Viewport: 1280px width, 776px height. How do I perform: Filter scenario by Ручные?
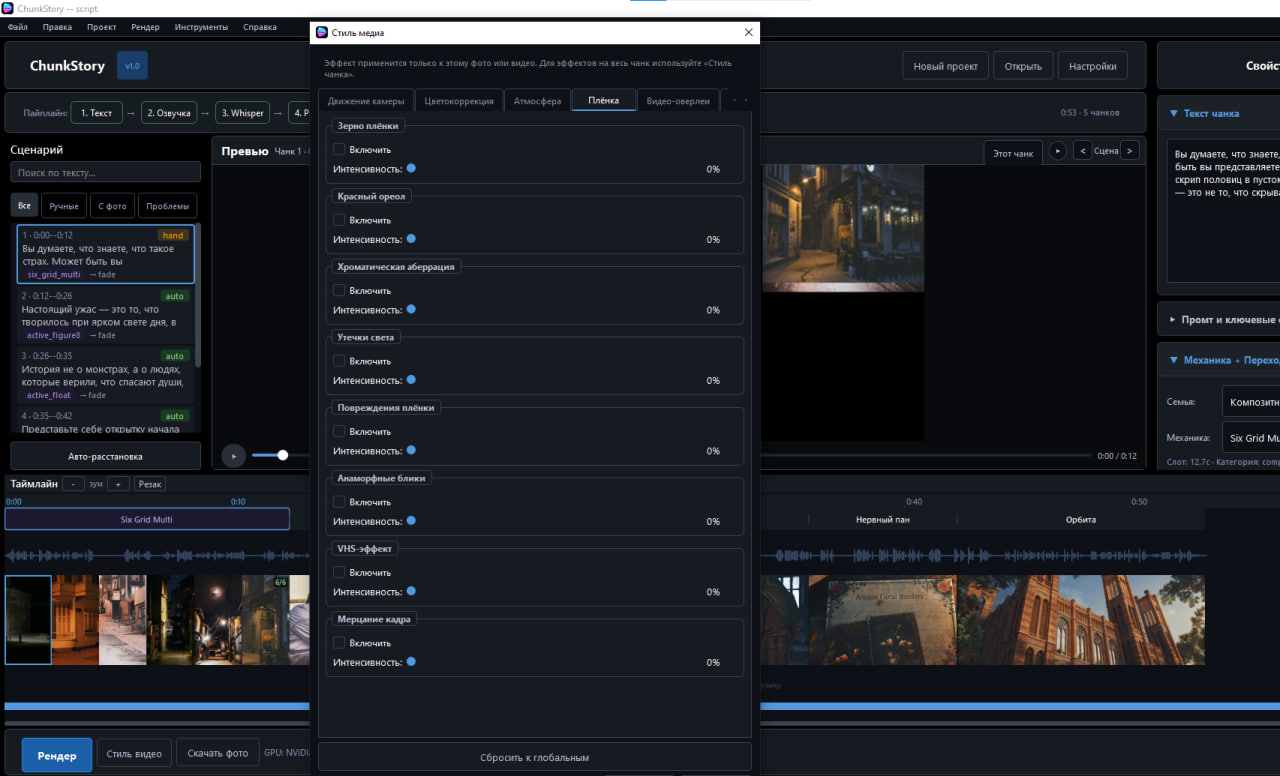click(x=64, y=206)
